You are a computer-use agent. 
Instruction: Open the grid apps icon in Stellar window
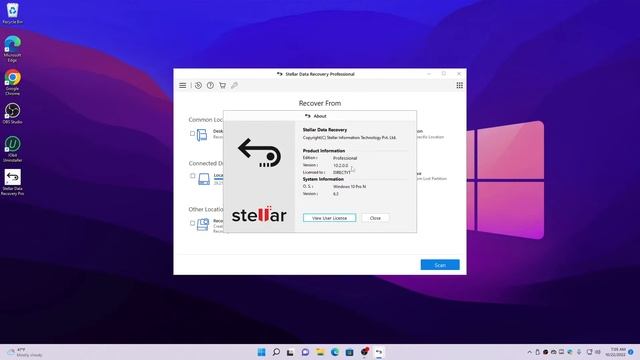pos(460,85)
